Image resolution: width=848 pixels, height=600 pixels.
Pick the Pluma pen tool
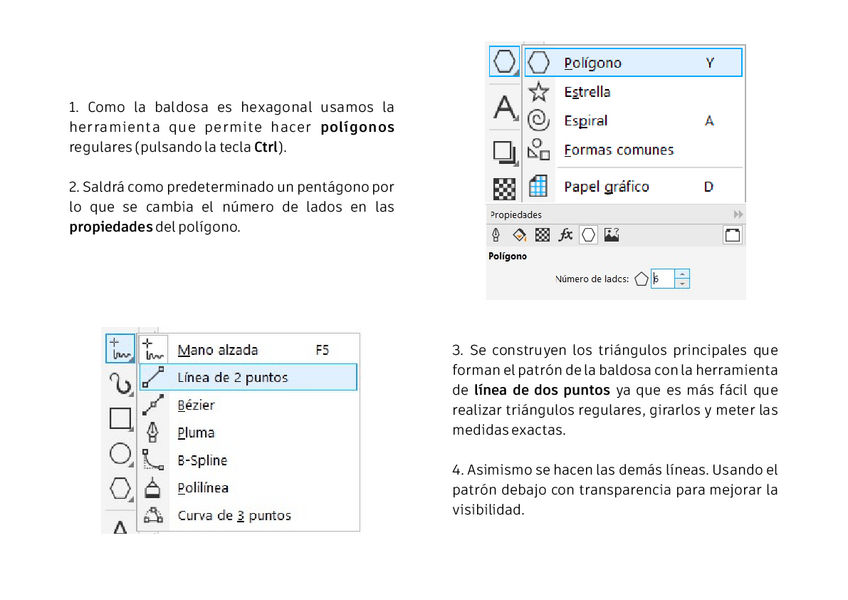[x=196, y=433]
